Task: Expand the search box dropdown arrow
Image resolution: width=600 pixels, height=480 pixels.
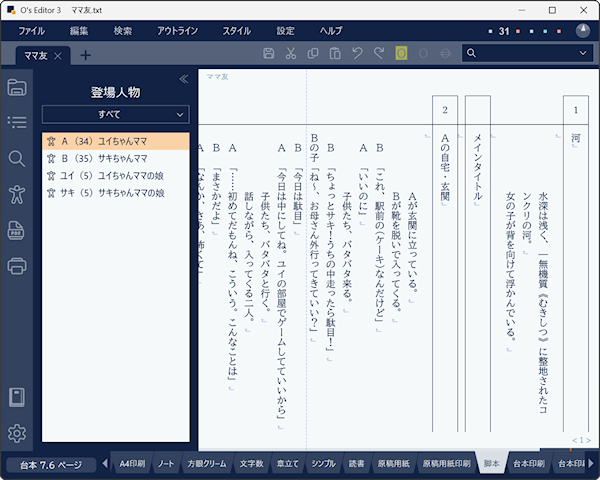Action: (583, 54)
